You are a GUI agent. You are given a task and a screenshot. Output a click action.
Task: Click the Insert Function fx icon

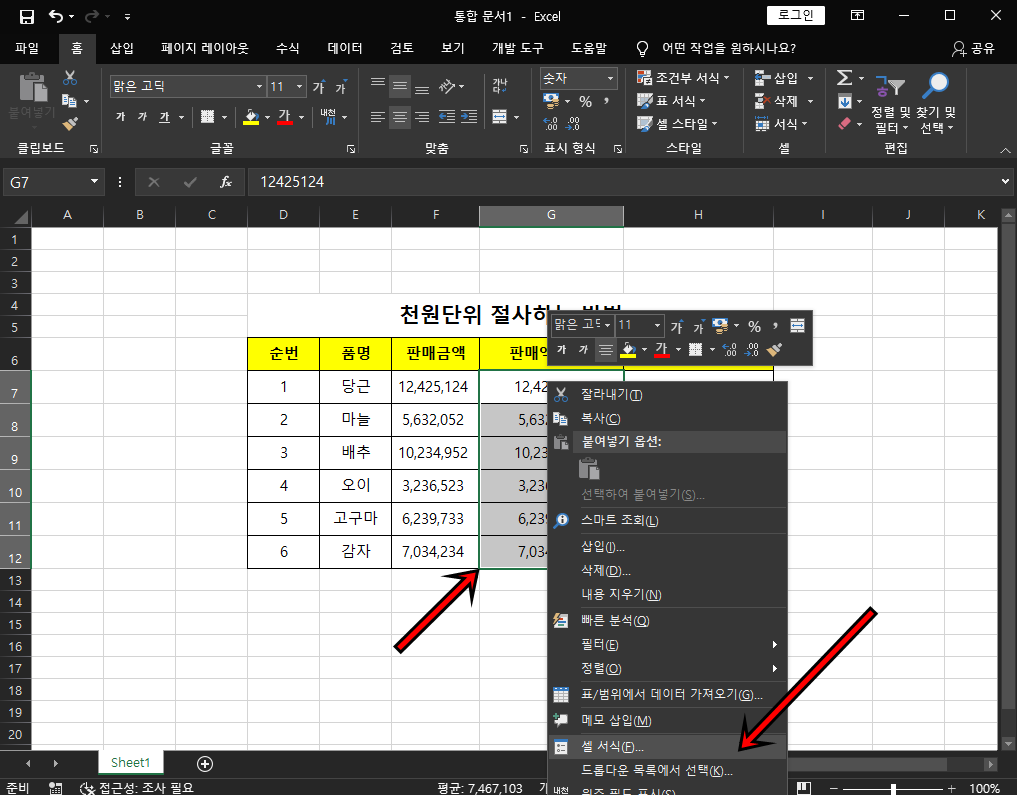tap(226, 182)
